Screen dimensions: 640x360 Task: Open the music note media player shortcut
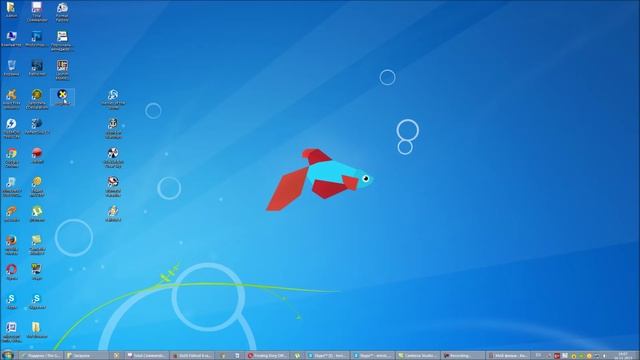tap(11, 187)
